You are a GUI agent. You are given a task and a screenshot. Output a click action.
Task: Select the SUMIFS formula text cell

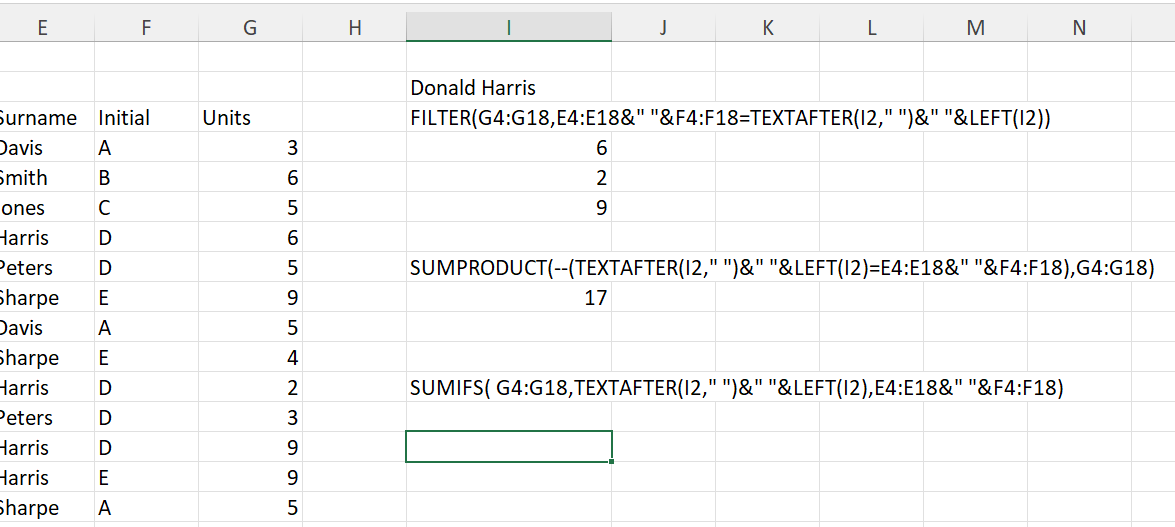click(x=509, y=388)
